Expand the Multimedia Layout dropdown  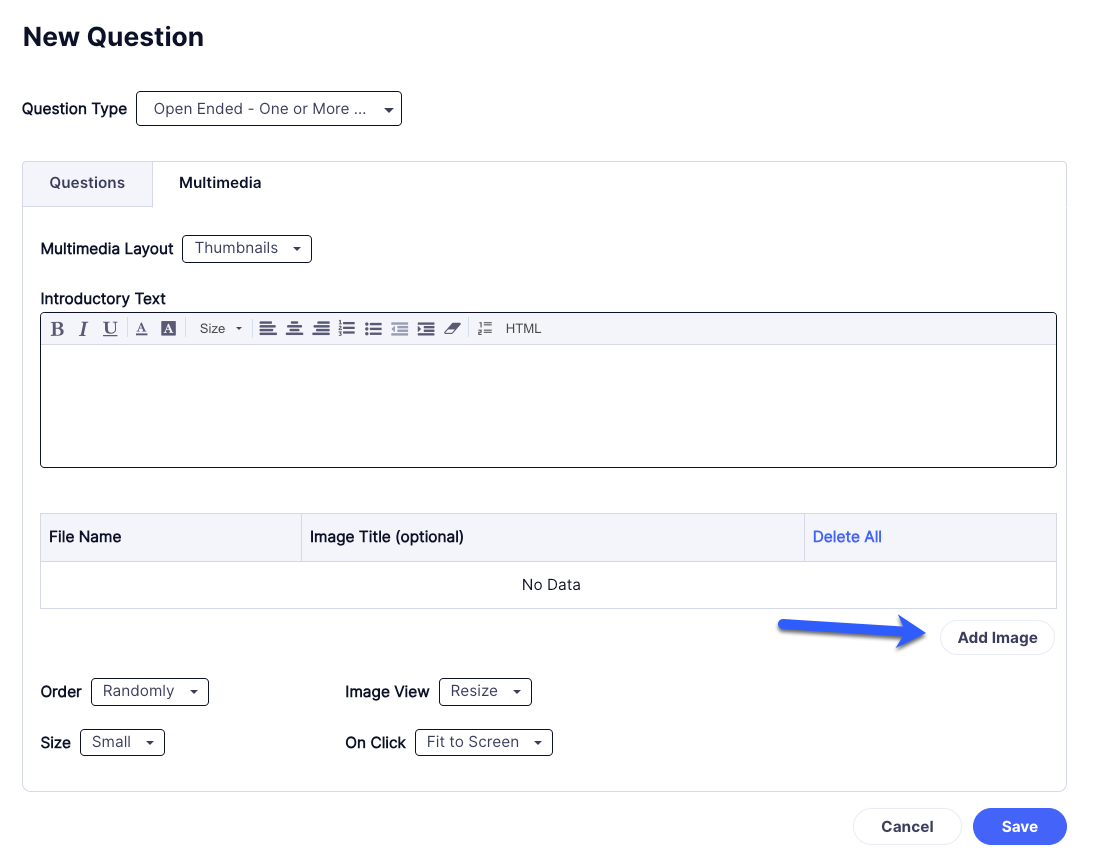(246, 249)
